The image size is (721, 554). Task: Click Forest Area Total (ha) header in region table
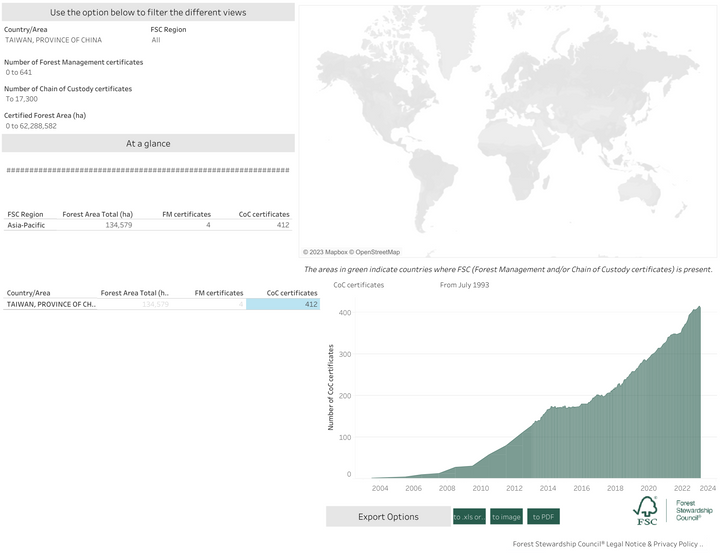[x=97, y=214]
